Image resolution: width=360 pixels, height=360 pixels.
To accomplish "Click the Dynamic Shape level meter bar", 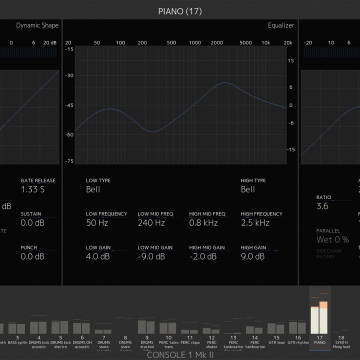I will point(29,53).
